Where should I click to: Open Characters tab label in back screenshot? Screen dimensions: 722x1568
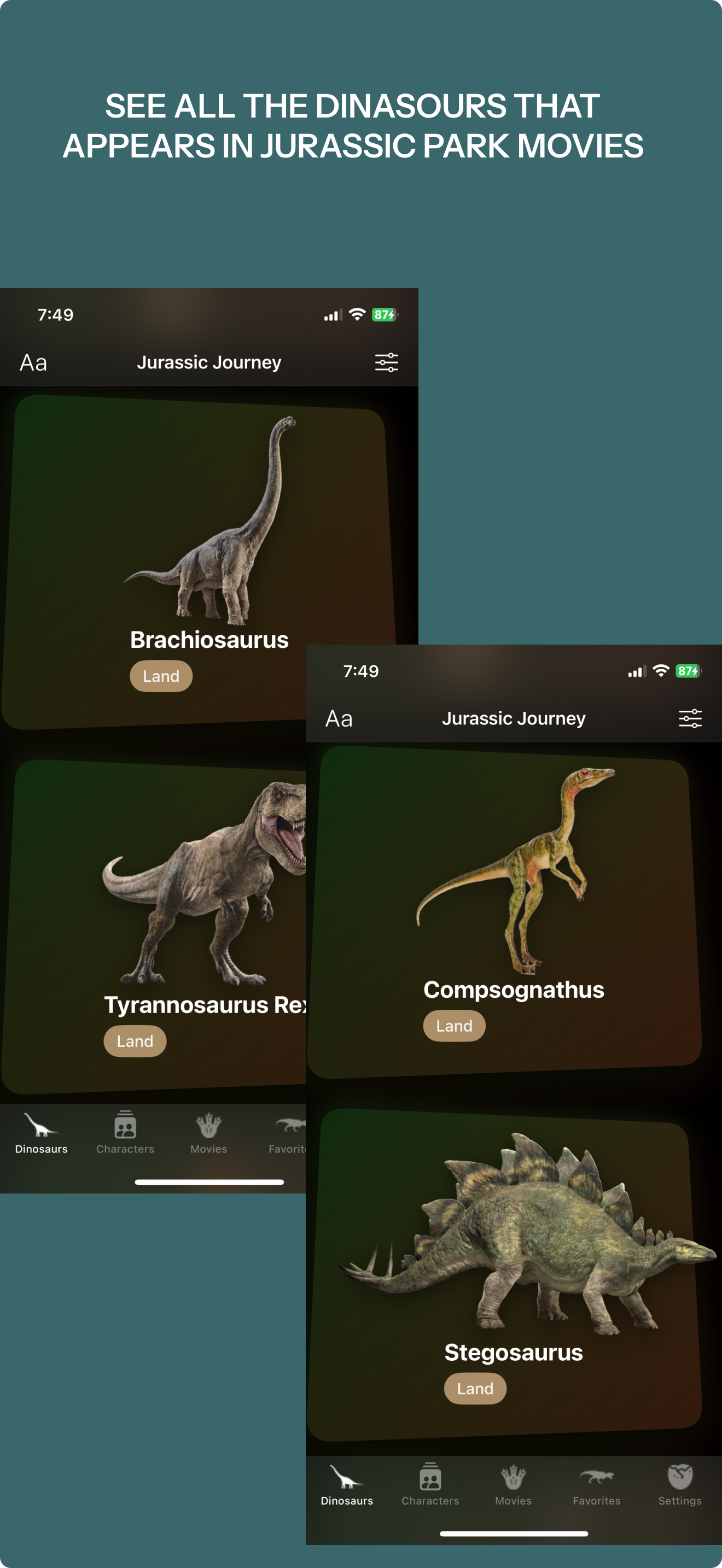click(x=125, y=1149)
